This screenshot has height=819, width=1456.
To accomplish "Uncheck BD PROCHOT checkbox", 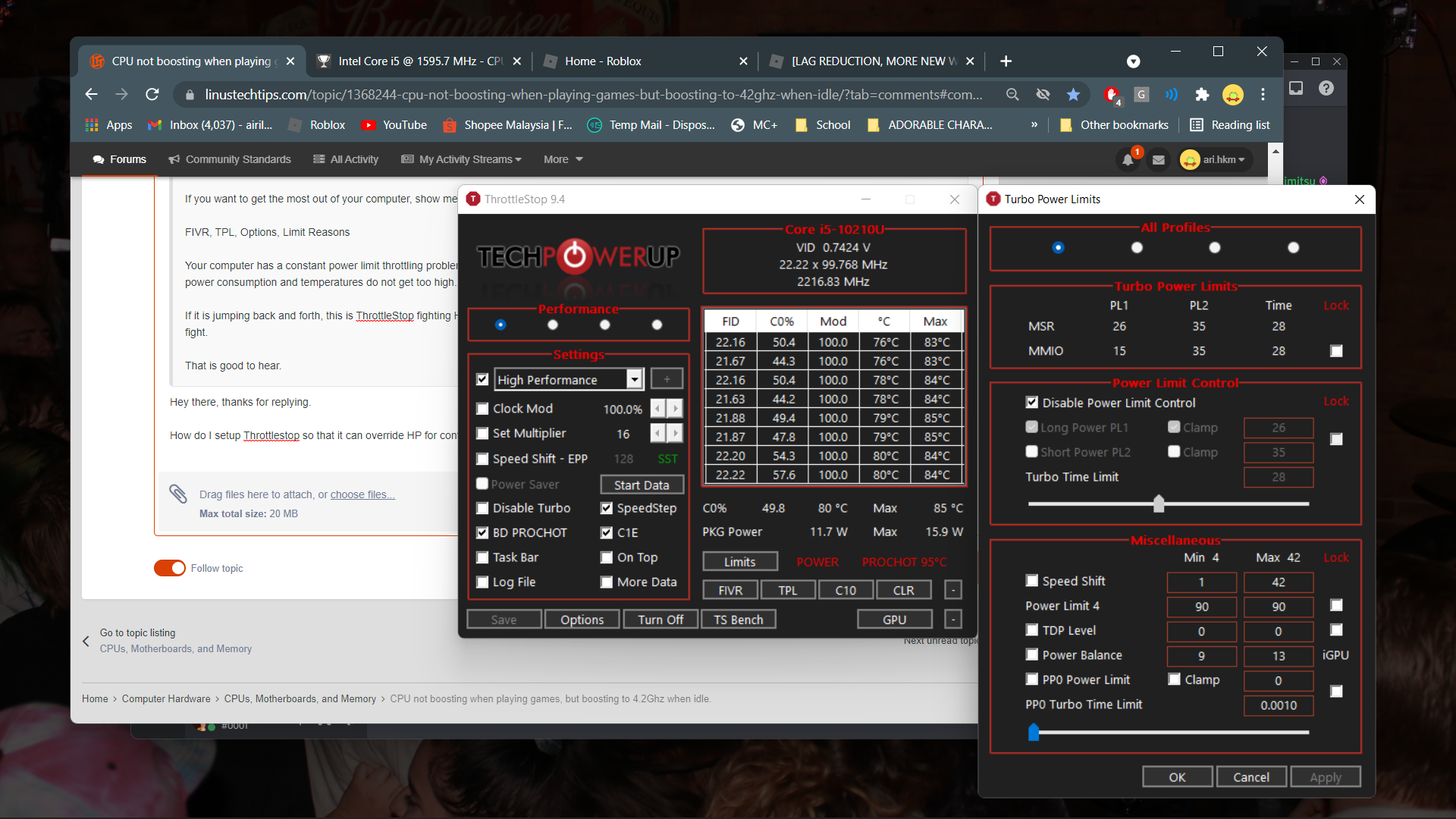I will (482, 532).
